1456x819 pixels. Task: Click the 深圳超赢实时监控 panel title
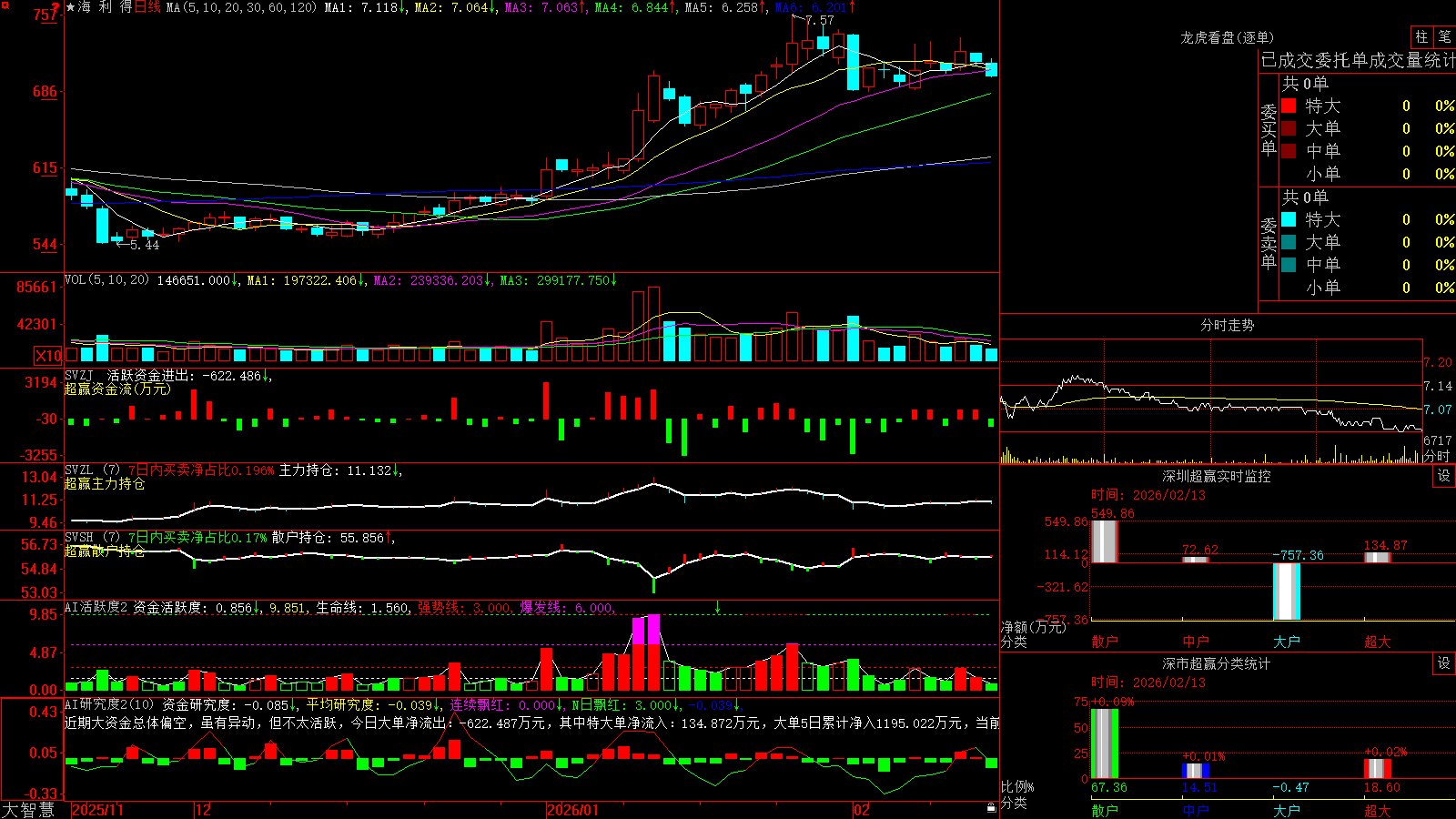1216,476
